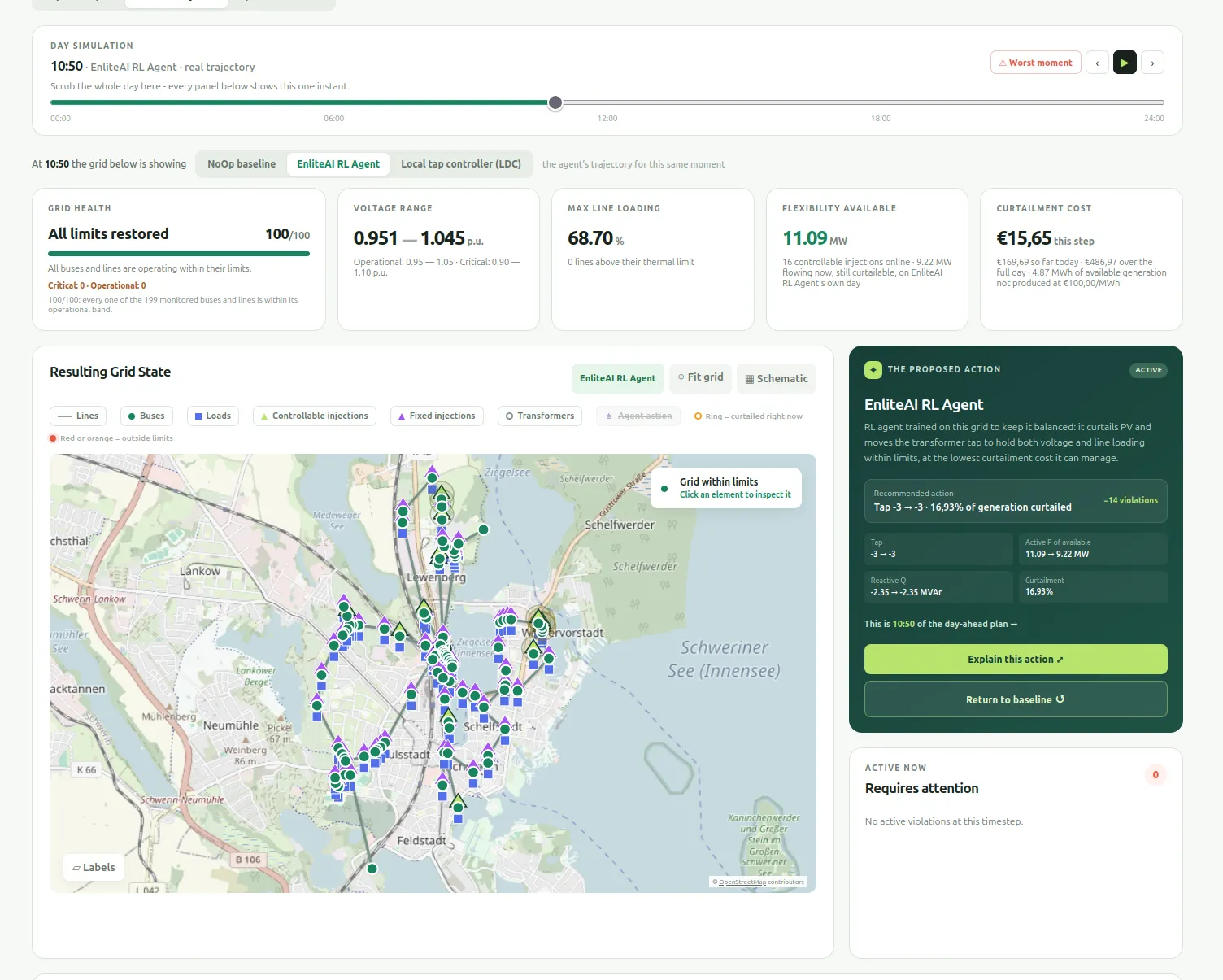Click the '−14 violations' label
Viewport: 1223px width, 980px height.
coord(1130,500)
